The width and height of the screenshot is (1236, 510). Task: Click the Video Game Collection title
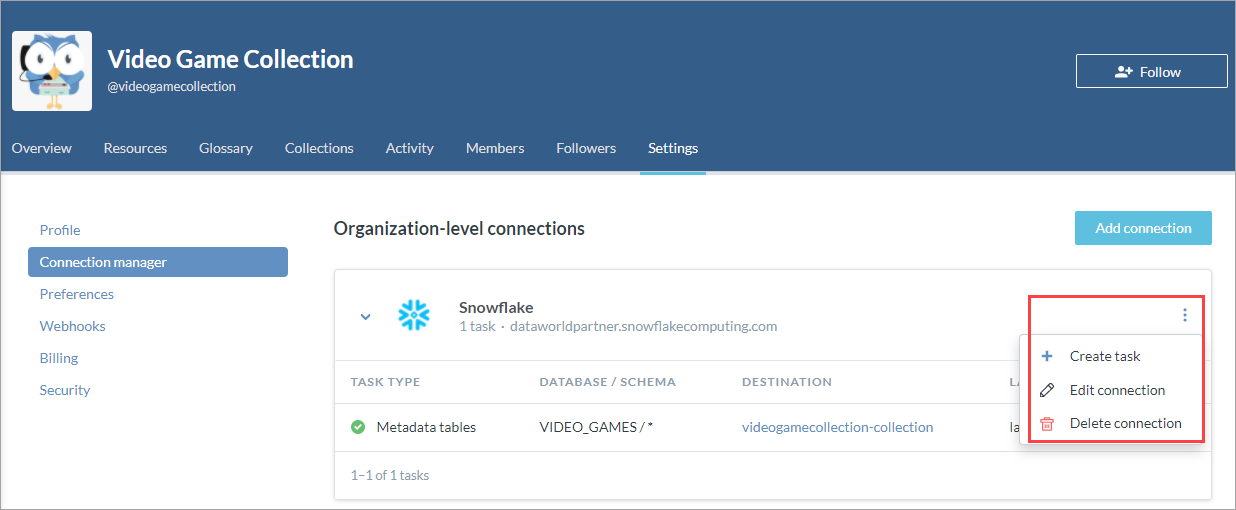click(230, 59)
